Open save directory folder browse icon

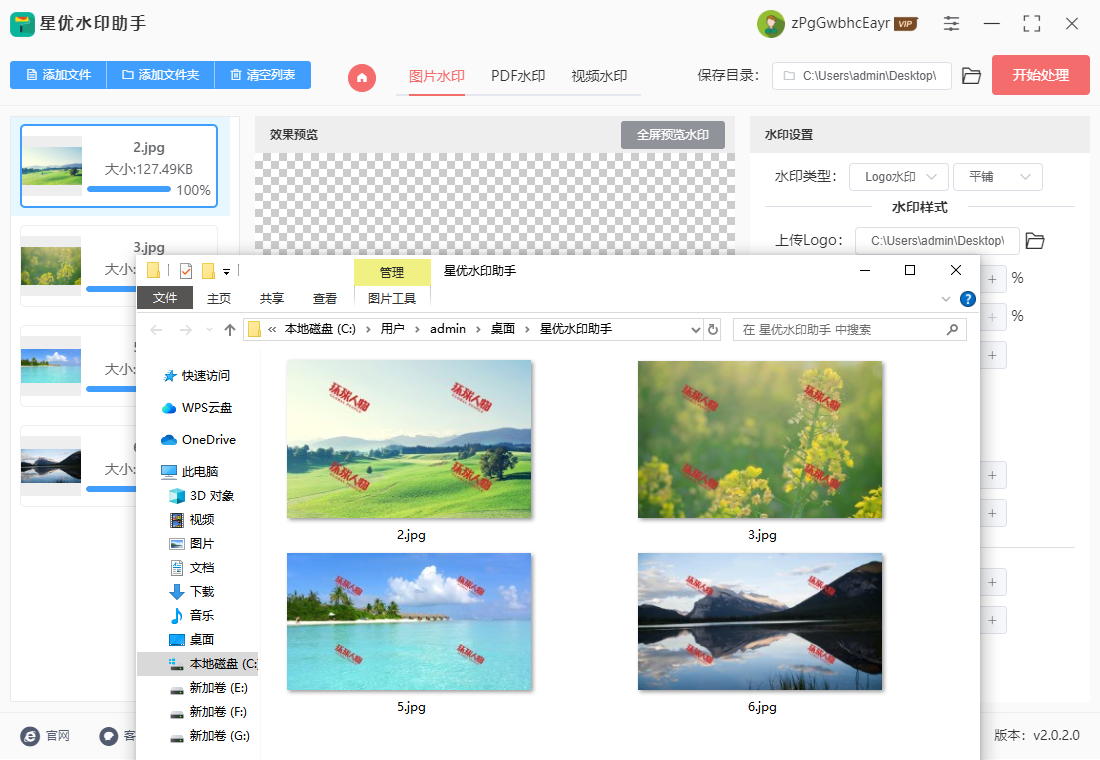971,76
